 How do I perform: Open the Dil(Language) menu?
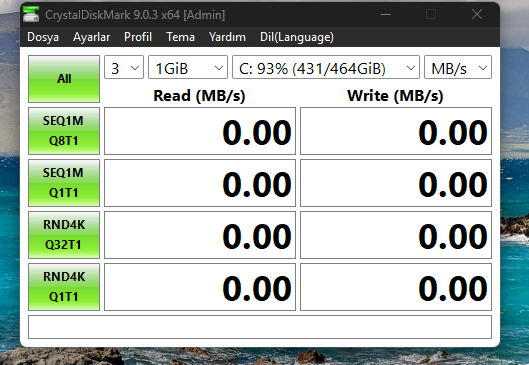pos(297,37)
